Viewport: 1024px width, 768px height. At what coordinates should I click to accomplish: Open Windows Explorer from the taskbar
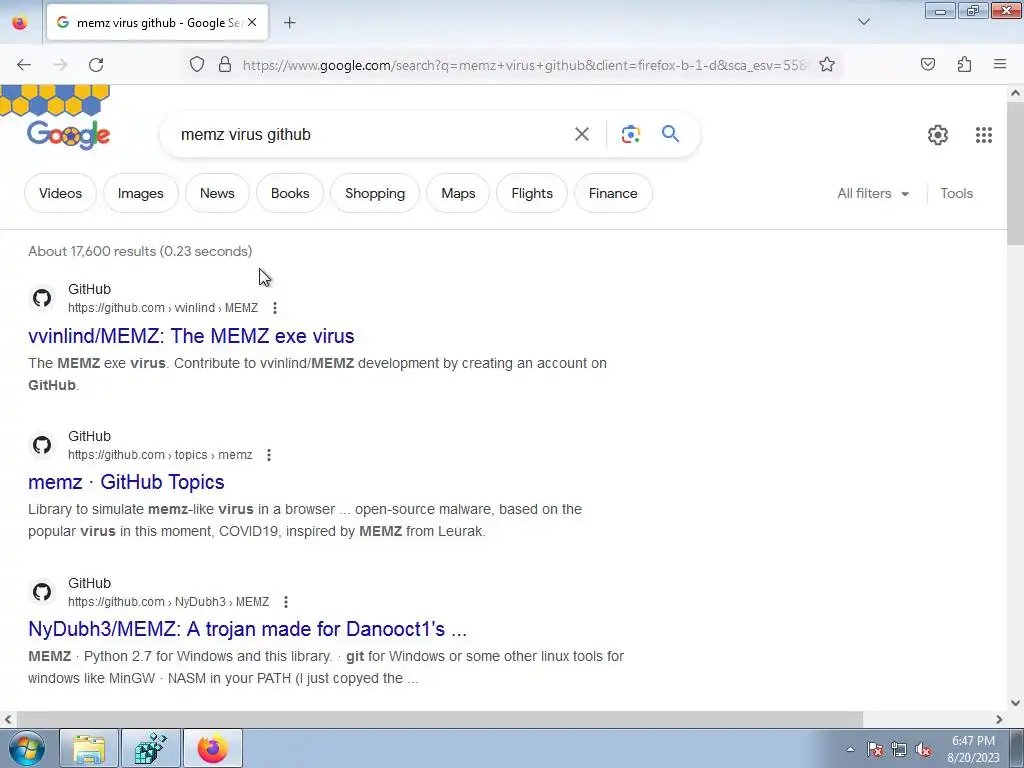coord(89,748)
